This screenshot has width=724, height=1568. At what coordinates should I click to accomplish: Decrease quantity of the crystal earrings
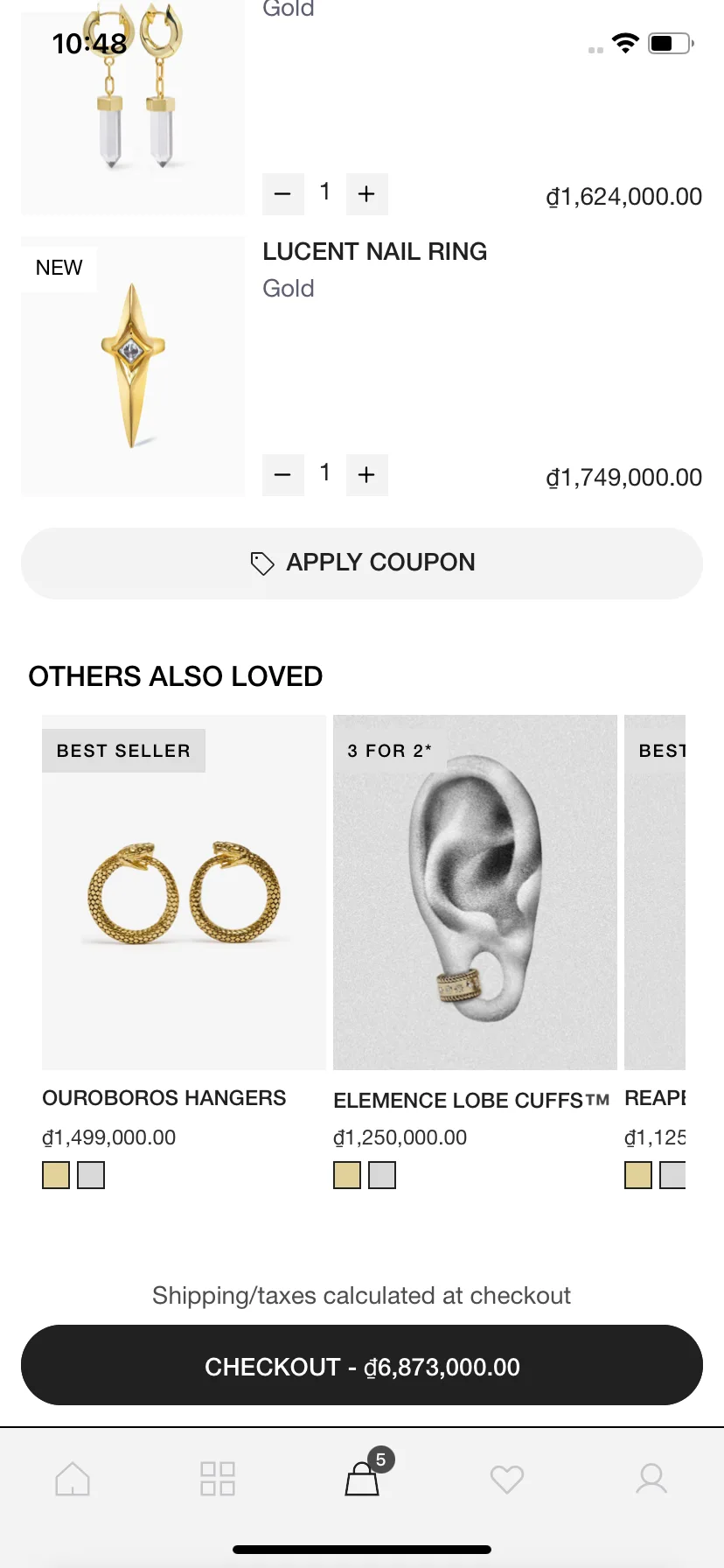[282, 193]
